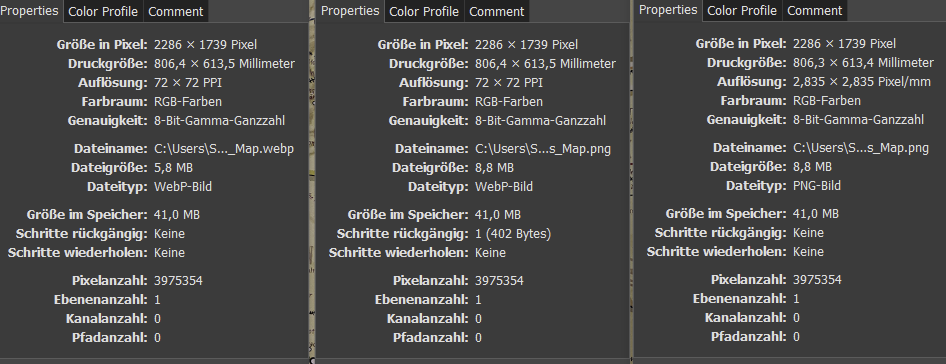Click the '1 (402 Bytes)' undo steps value
Viewport: 946px width, 364px height.
(x=513, y=234)
